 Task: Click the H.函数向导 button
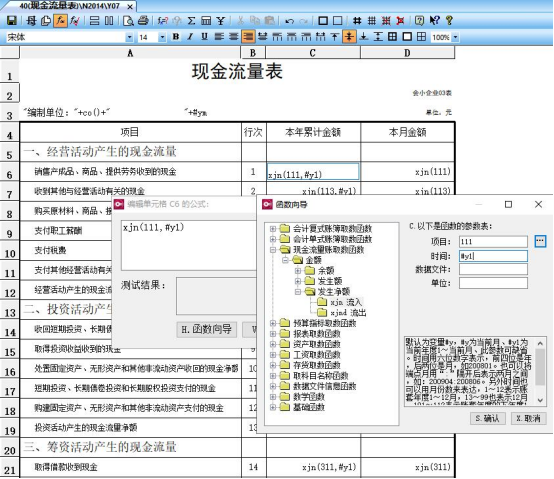click(x=206, y=329)
